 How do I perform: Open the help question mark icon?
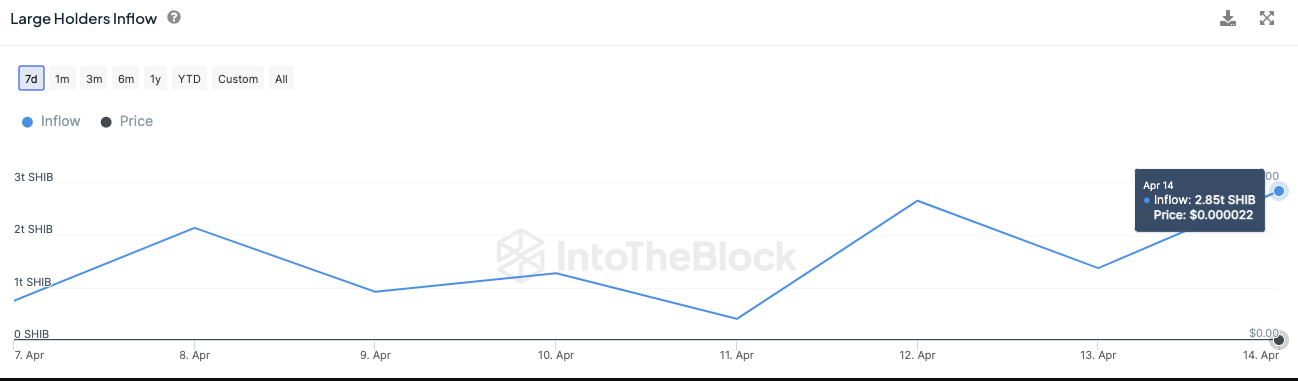pyautogui.click(x=174, y=18)
